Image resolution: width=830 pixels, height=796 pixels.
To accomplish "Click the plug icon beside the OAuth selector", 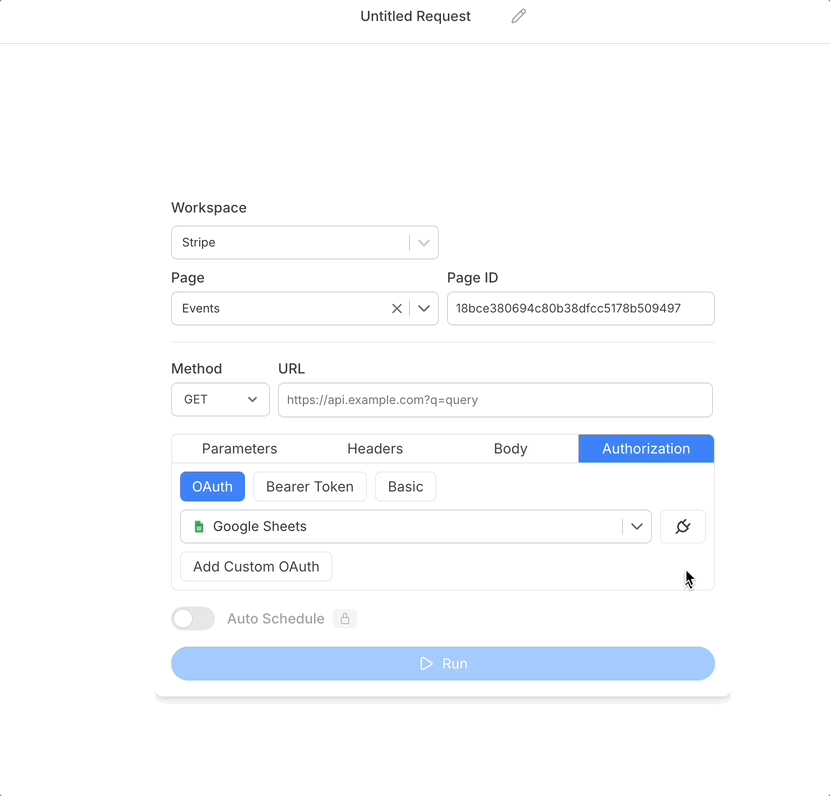I will pyautogui.click(x=683, y=526).
